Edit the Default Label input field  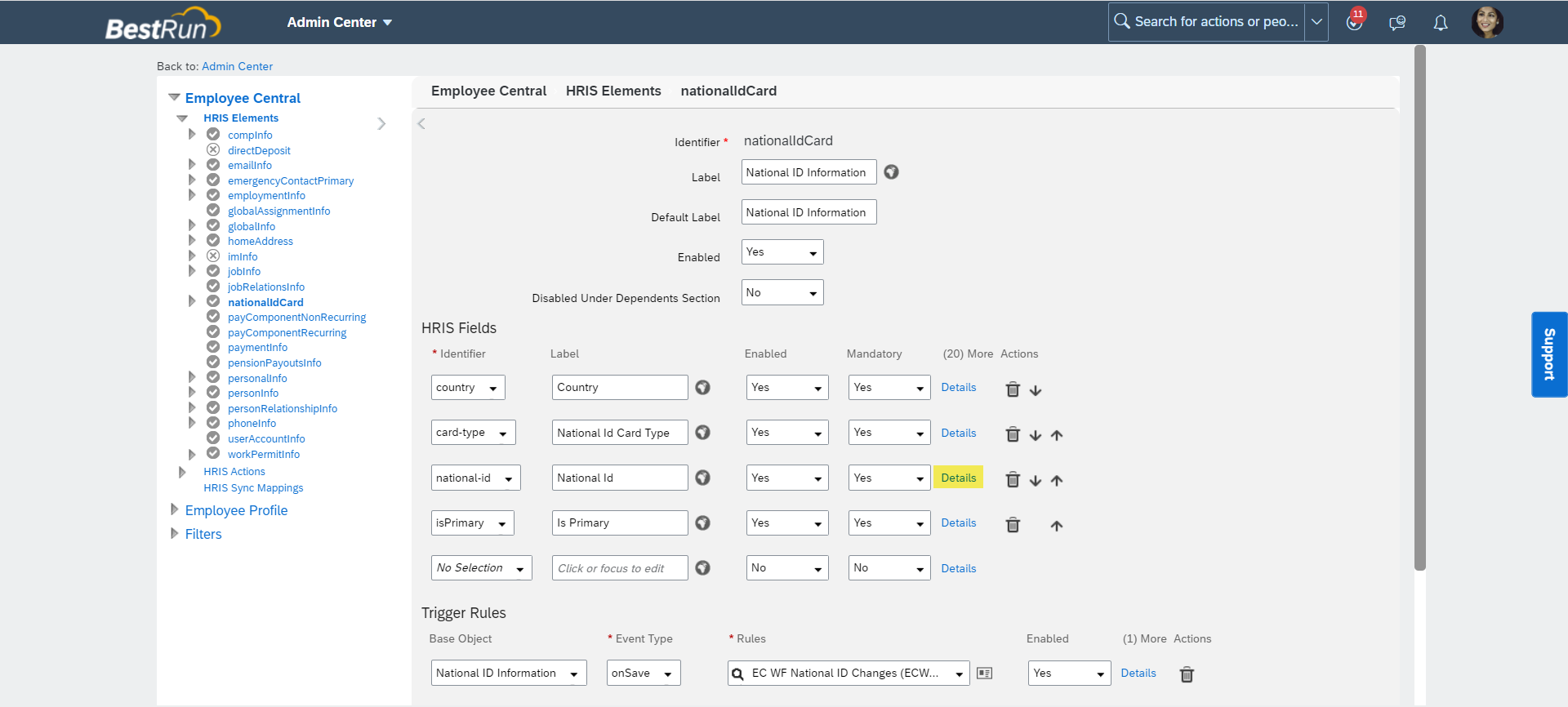(x=808, y=212)
